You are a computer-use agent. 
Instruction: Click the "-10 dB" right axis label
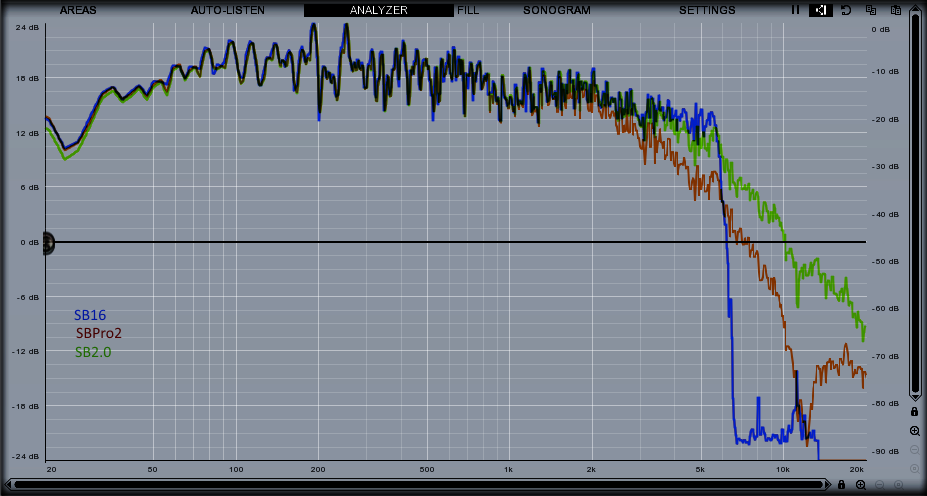[x=885, y=72]
